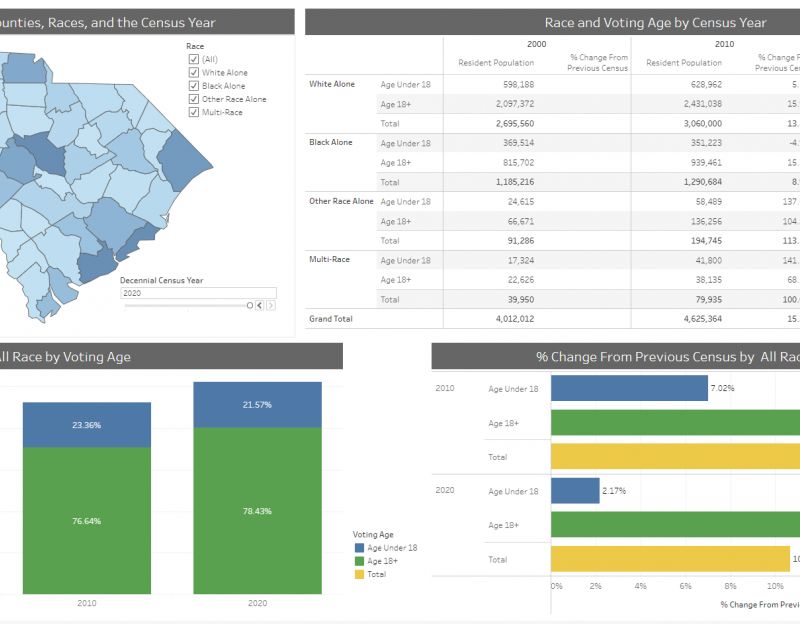Click the value 39,950

521,299
